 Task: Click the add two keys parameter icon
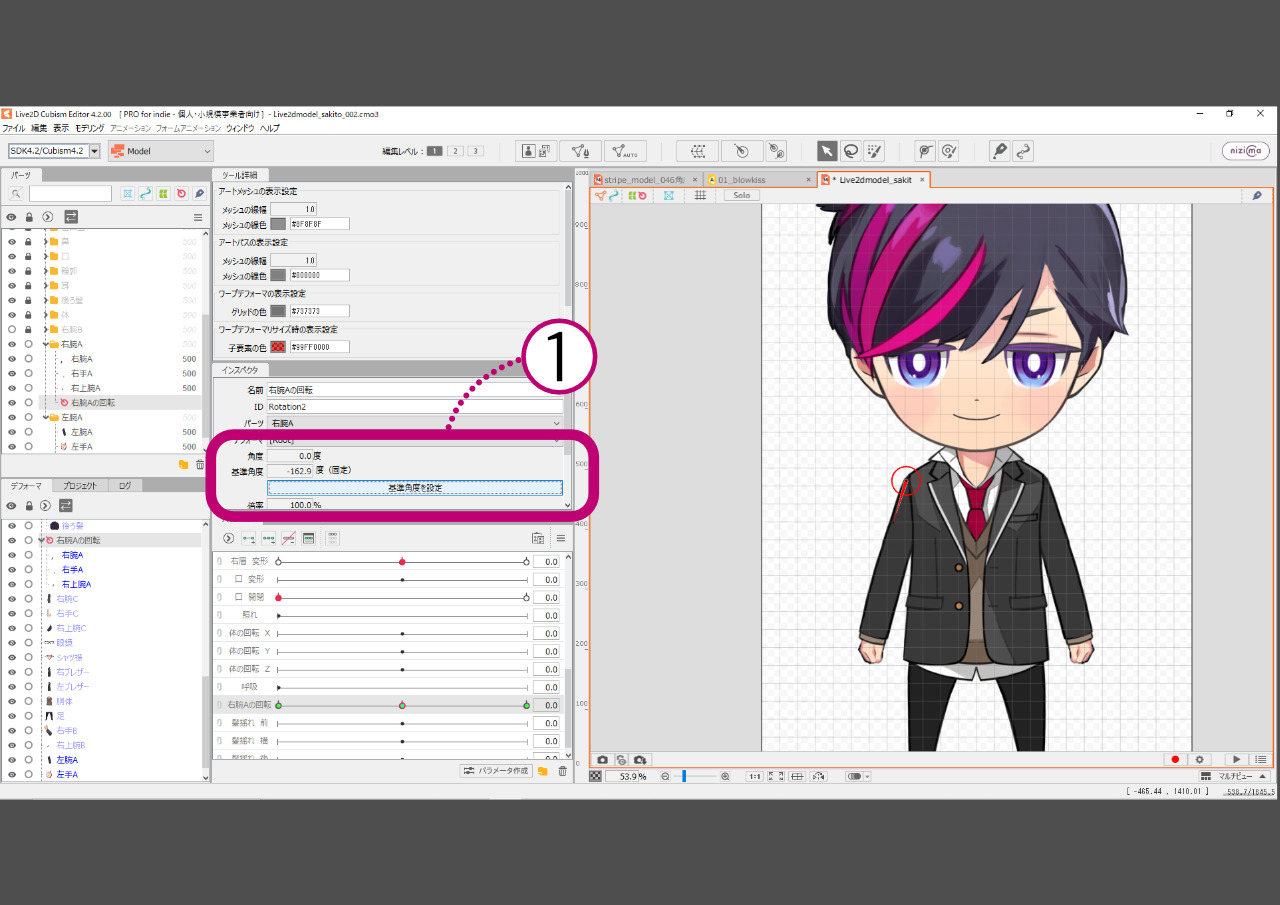248,538
